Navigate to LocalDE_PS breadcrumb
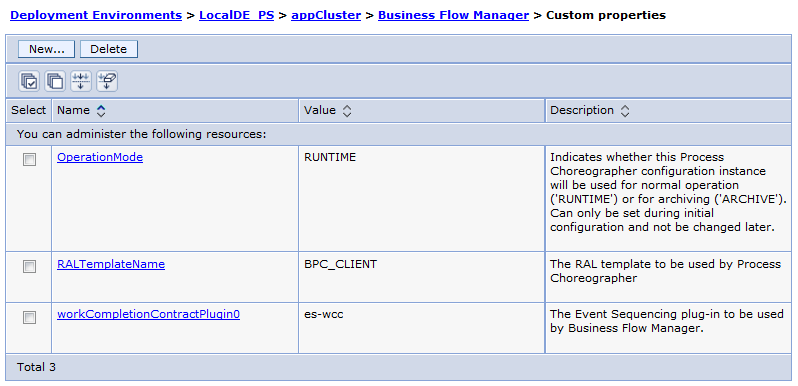This screenshot has width=798, height=386. [x=237, y=15]
